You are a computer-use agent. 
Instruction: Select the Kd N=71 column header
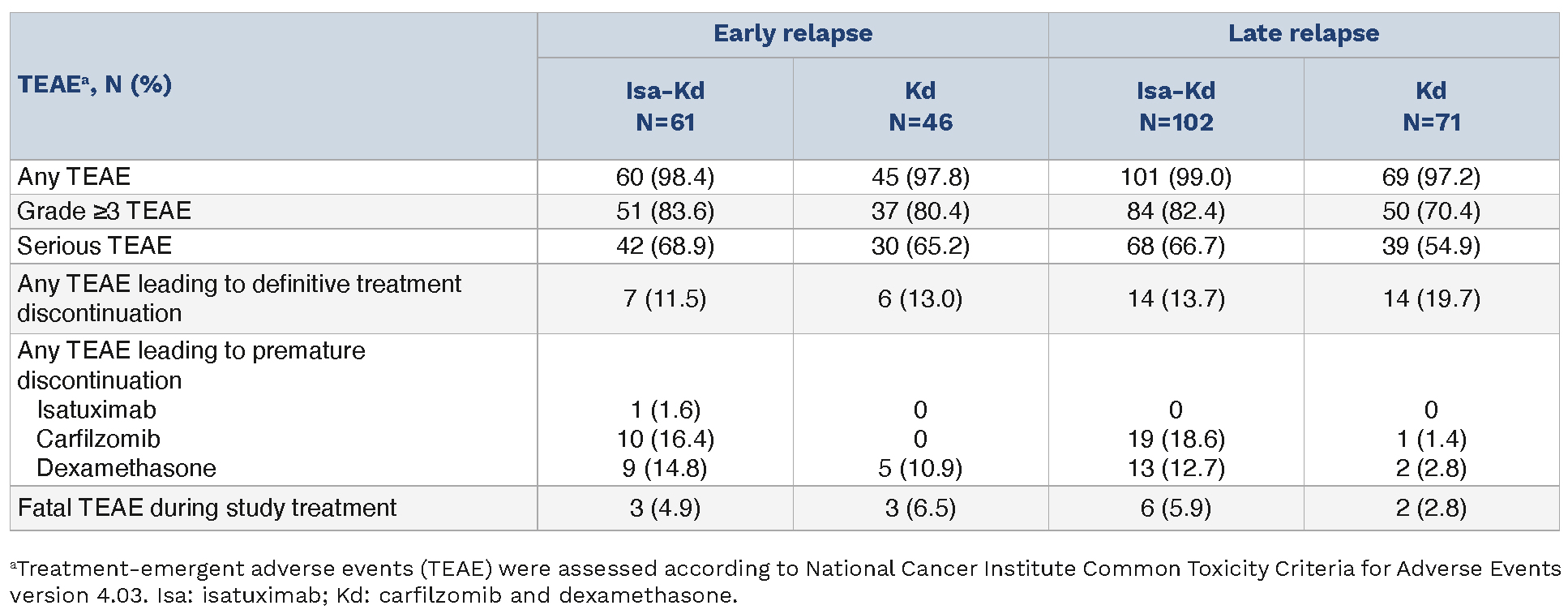point(1431,106)
